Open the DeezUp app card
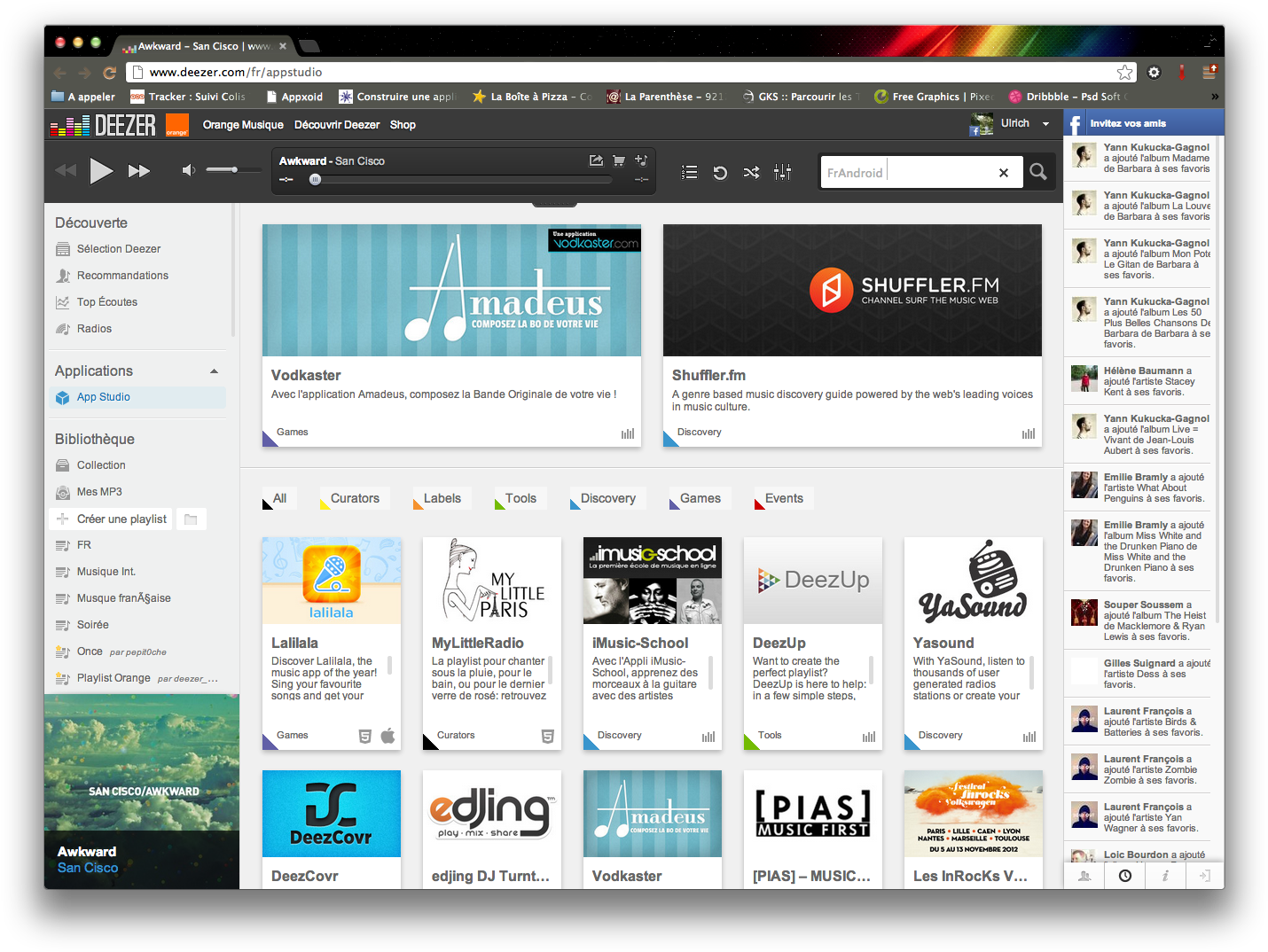1268x952 pixels. (813, 644)
